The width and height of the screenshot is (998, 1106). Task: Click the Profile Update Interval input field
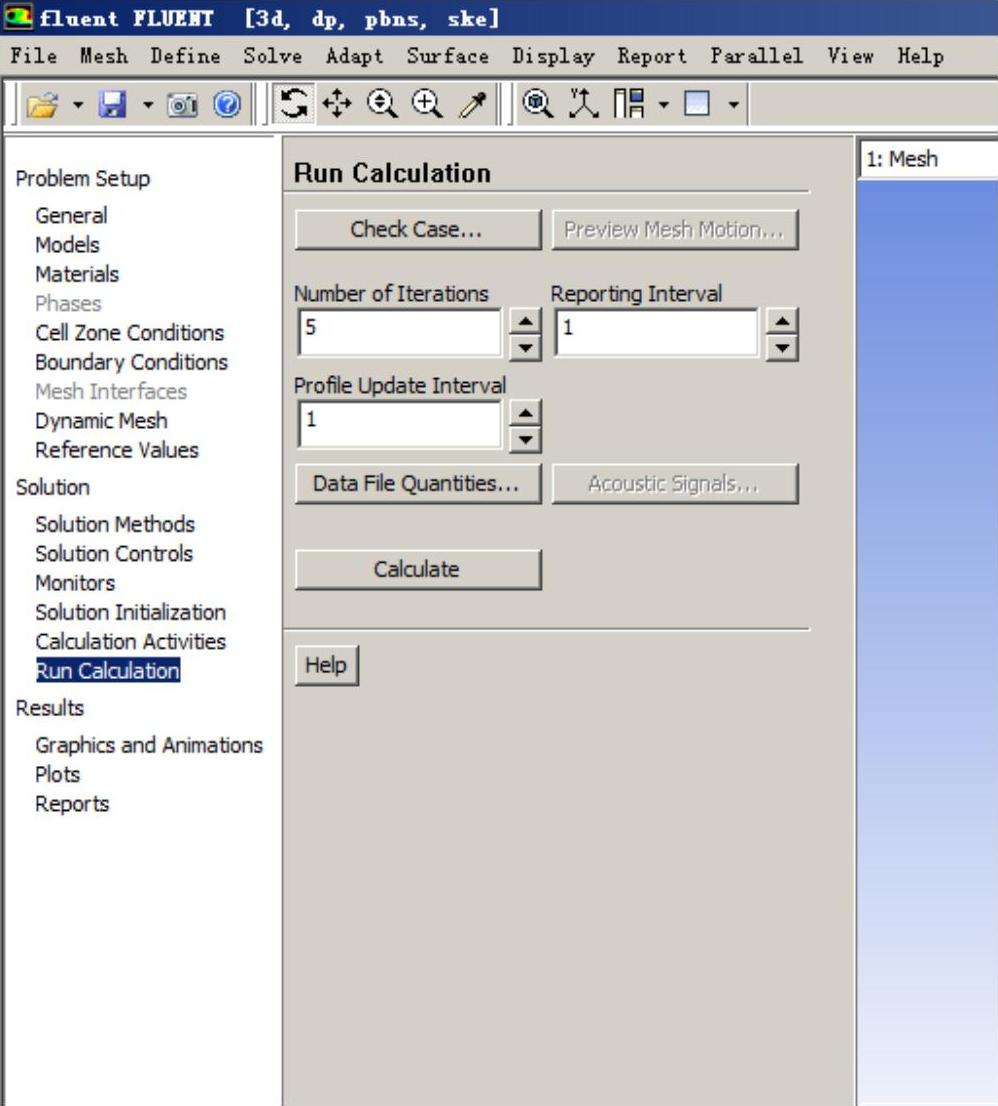click(400, 425)
